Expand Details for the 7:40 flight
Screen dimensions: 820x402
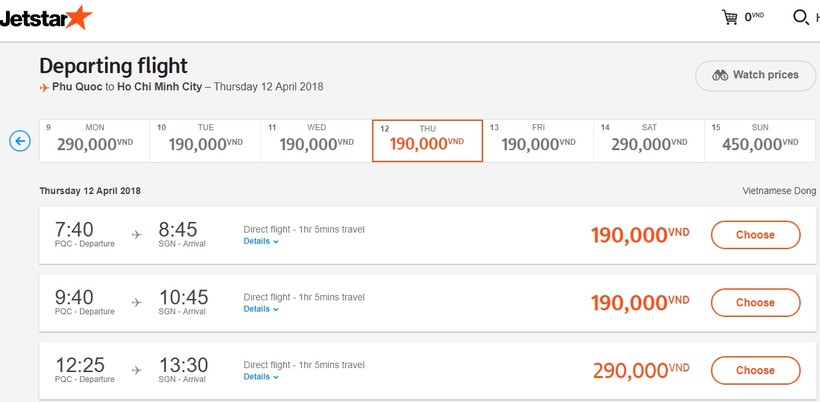(x=261, y=242)
